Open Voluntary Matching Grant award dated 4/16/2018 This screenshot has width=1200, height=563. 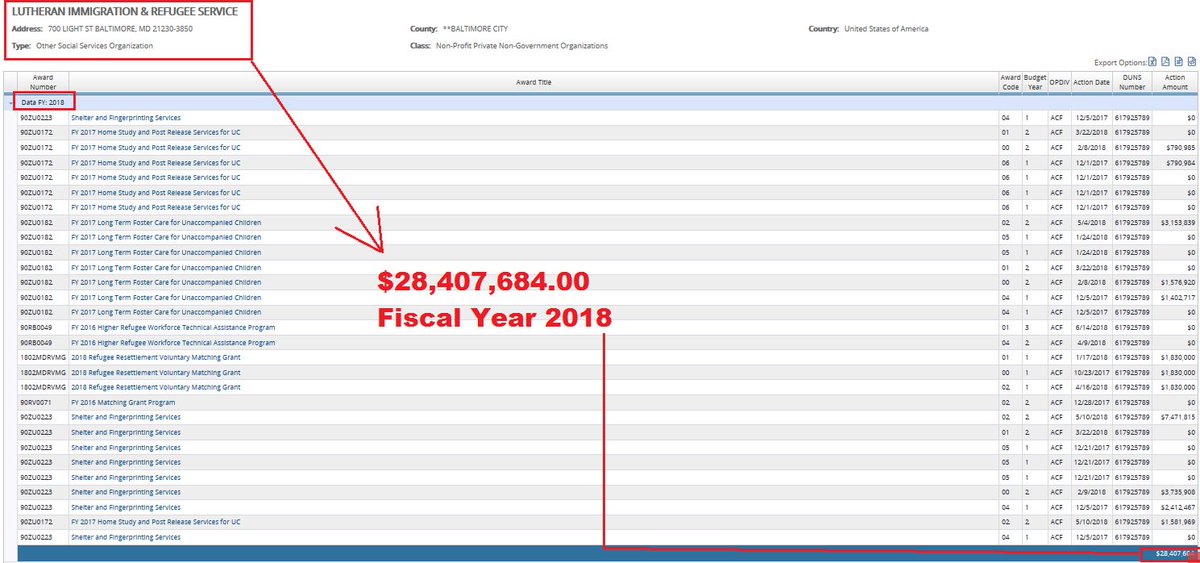click(x=156, y=388)
